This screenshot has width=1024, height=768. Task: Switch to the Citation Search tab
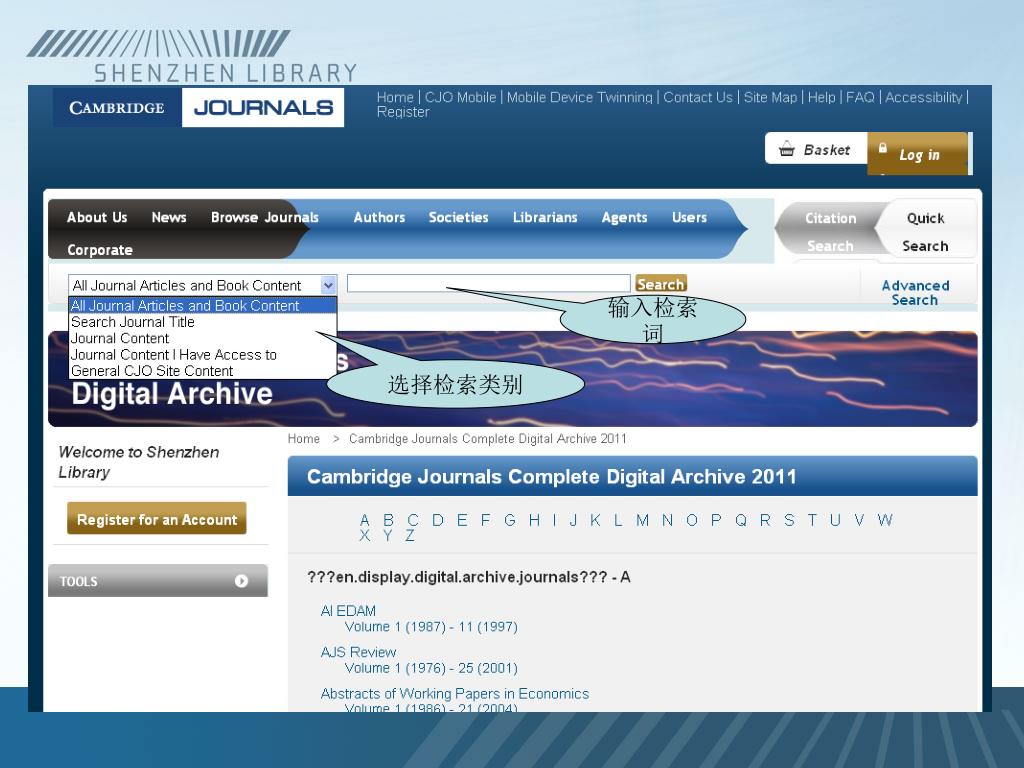point(830,232)
